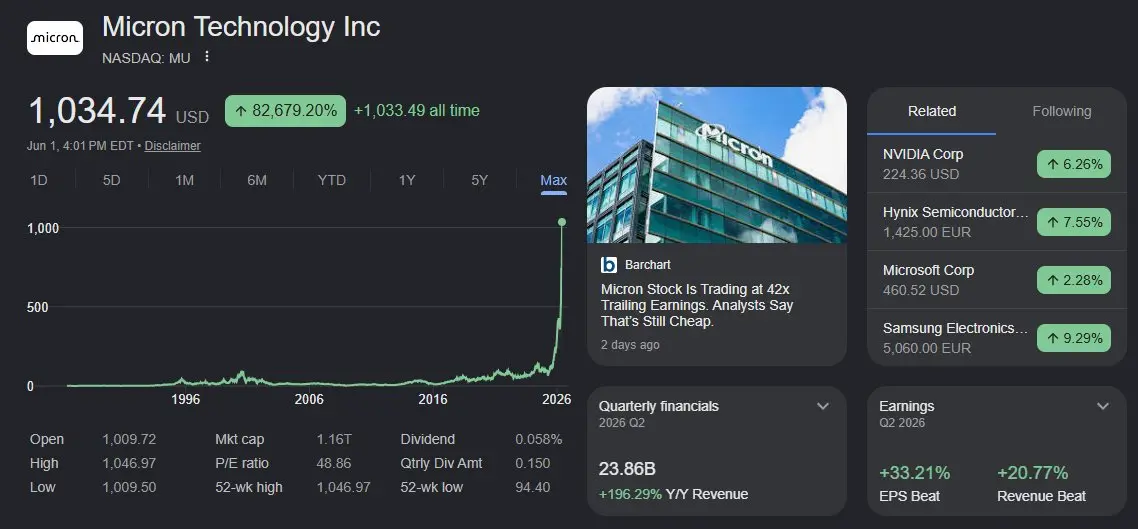Click Hynix's 7.55% gain badge

click(1073, 222)
